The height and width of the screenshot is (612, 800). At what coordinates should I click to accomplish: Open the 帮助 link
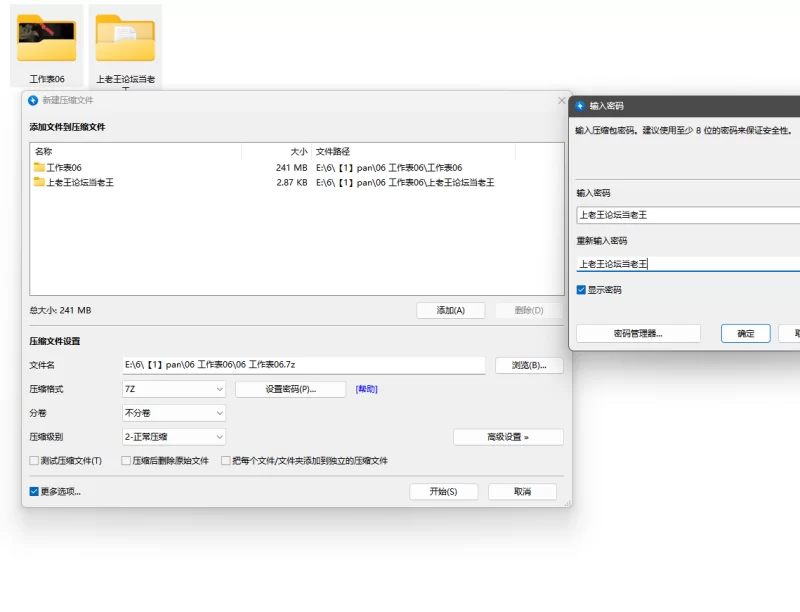(366, 389)
